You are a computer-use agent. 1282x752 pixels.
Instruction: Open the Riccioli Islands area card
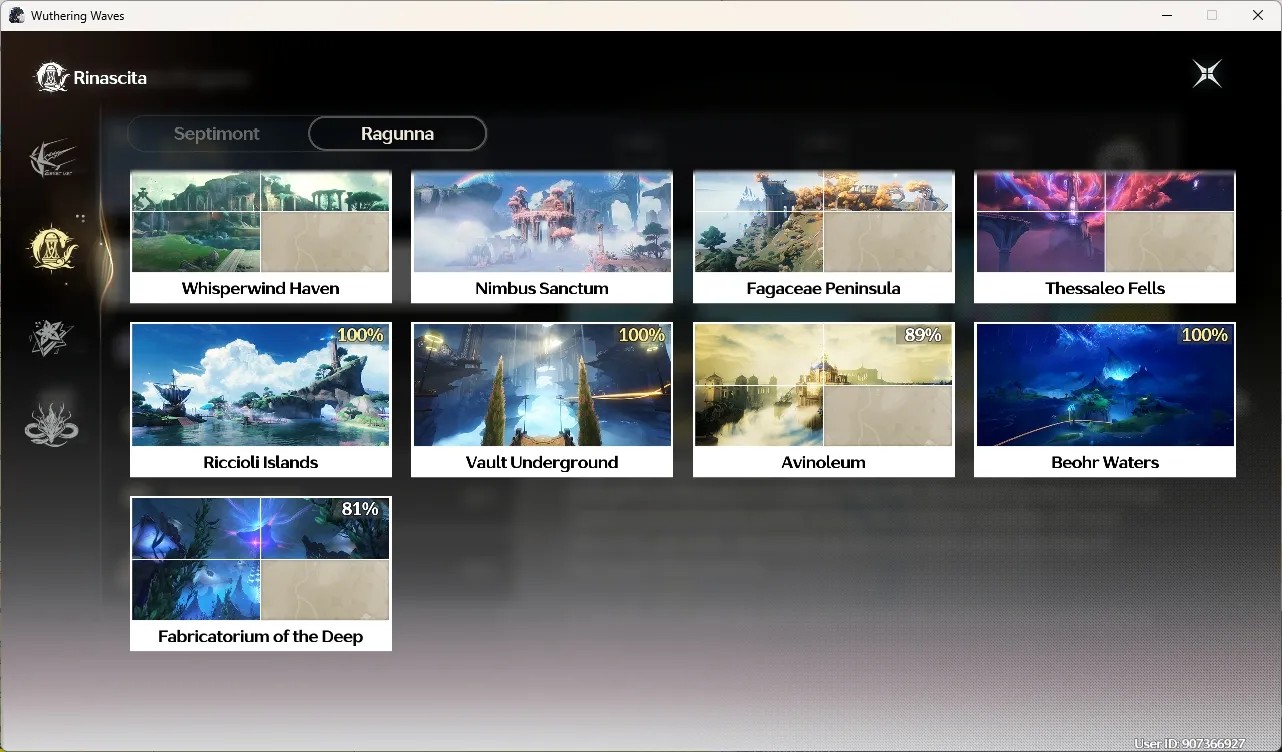tap(261, 399)
